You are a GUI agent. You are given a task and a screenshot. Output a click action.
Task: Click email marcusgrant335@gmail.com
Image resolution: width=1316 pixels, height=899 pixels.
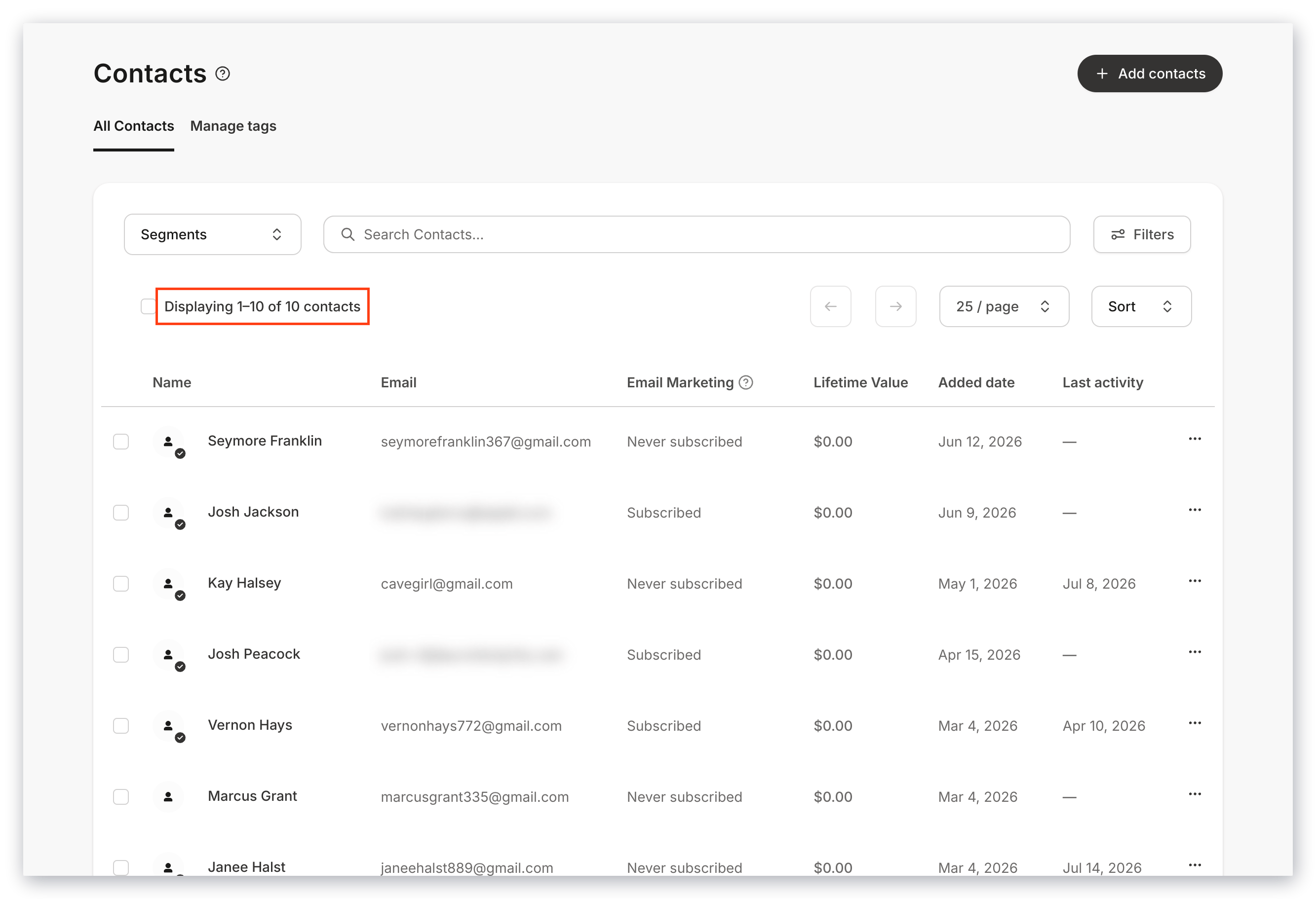474,797
